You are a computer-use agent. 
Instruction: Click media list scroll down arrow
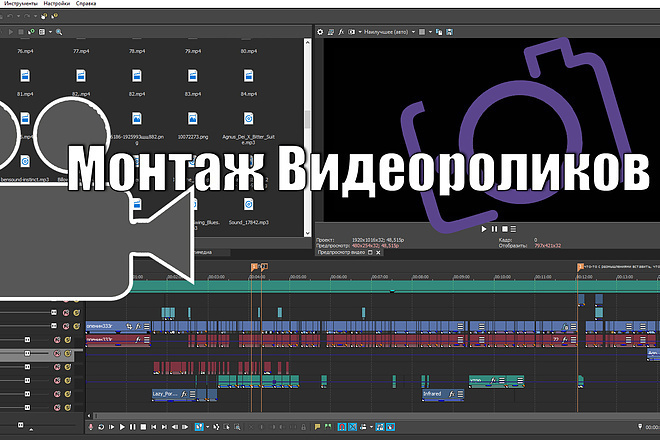[308, 233]
